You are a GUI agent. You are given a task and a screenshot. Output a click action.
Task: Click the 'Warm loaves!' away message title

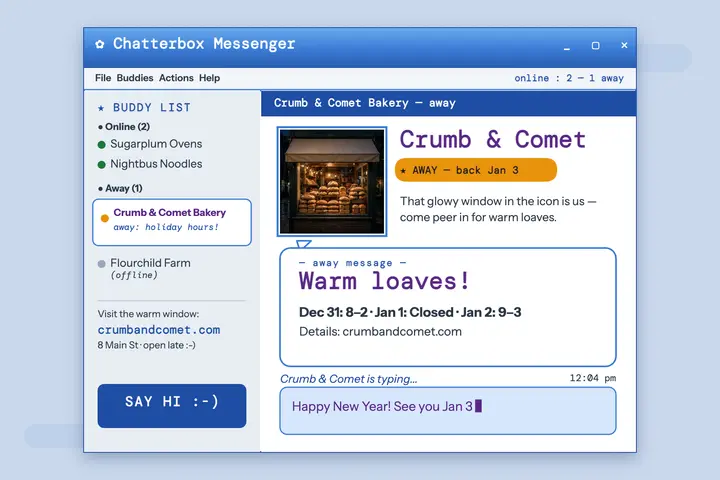tap(384, 281)
